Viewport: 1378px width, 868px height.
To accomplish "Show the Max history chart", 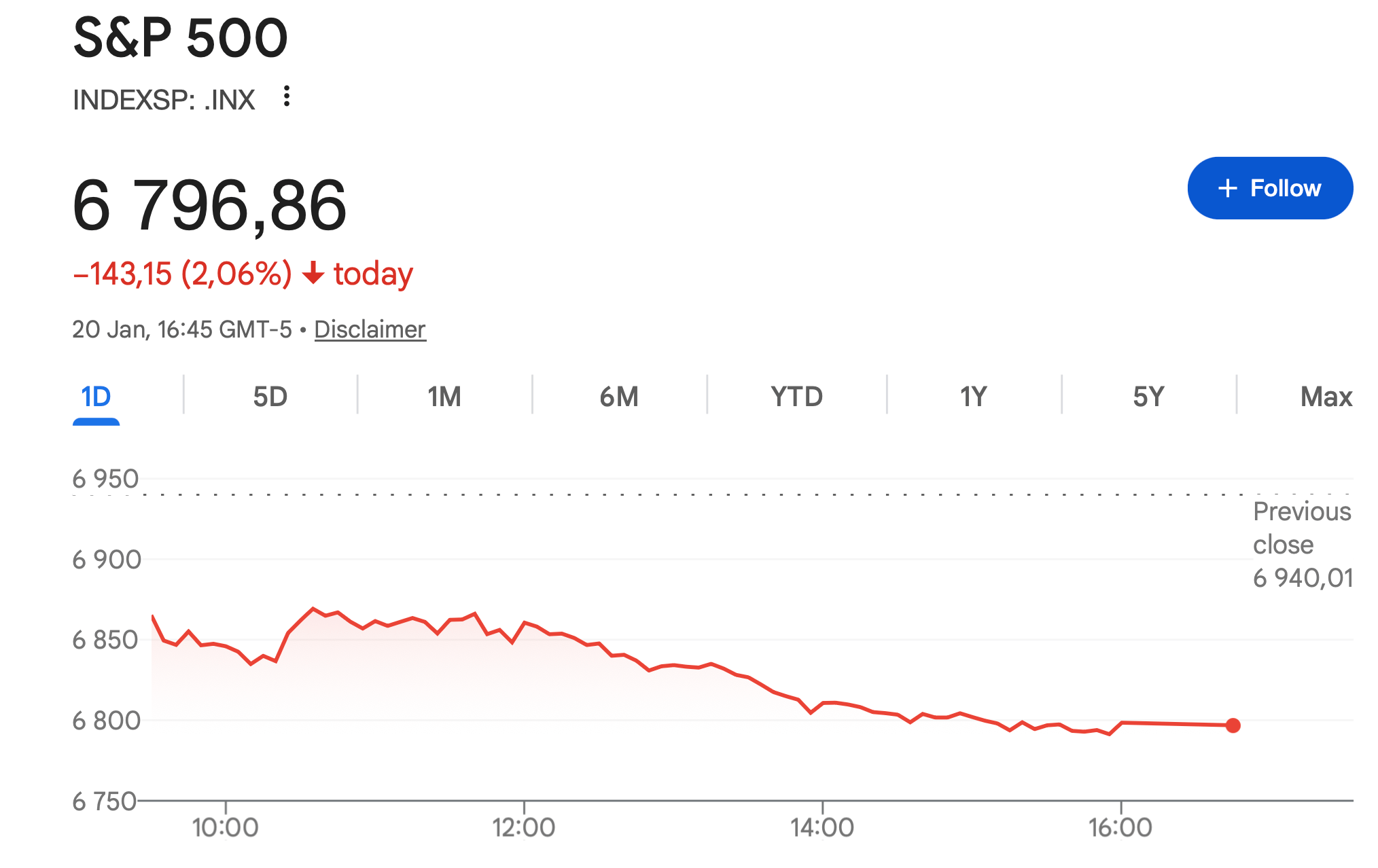I will pos(1324,396).
